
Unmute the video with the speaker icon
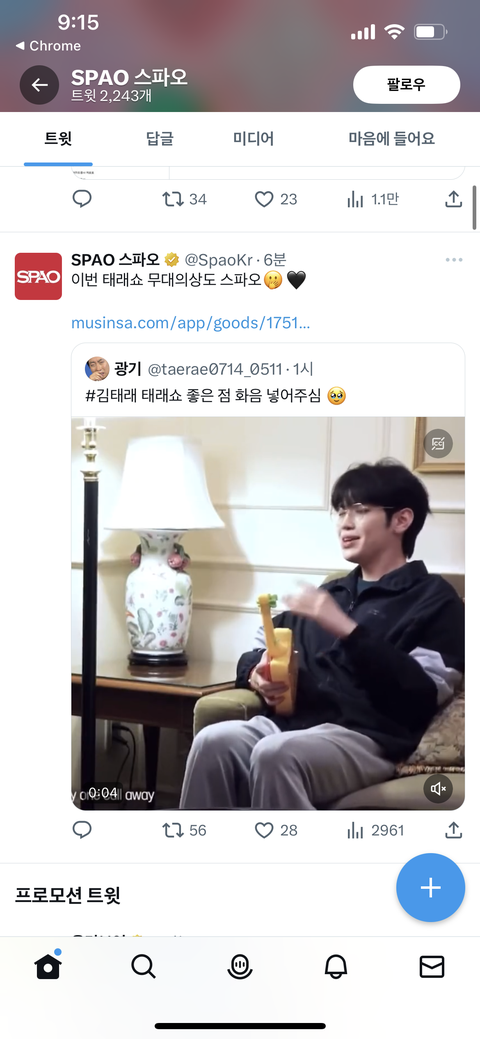pyautogui.click(x=438, y=789)
